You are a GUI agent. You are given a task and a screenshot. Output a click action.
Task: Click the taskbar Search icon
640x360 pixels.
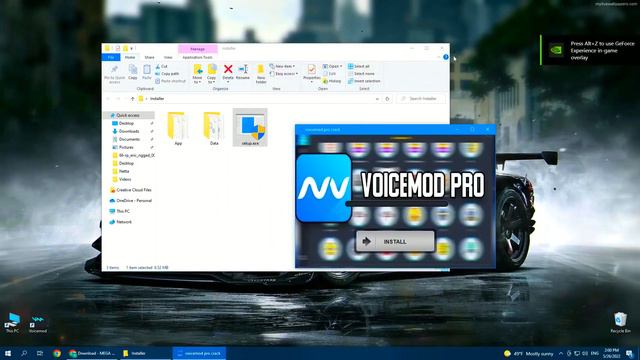pyautogui.click(x=24, y=353)
